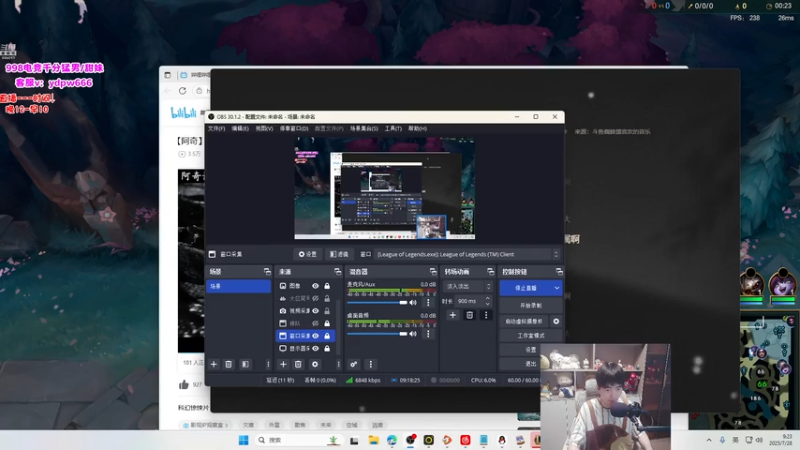800x450 pixels.
Task: Open 麦克风/Aux channel options menu
Action: coord(428,303)
